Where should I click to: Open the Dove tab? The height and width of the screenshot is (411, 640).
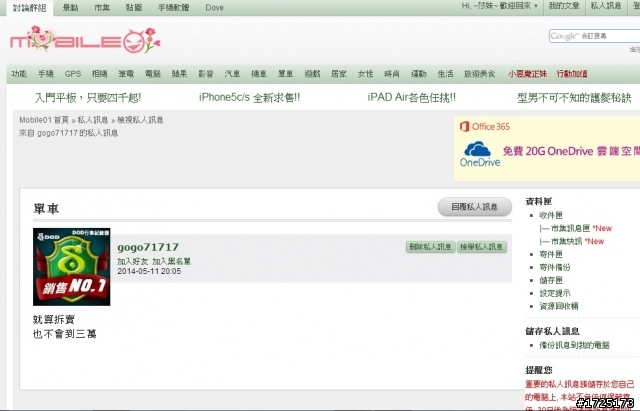[214, 7]
